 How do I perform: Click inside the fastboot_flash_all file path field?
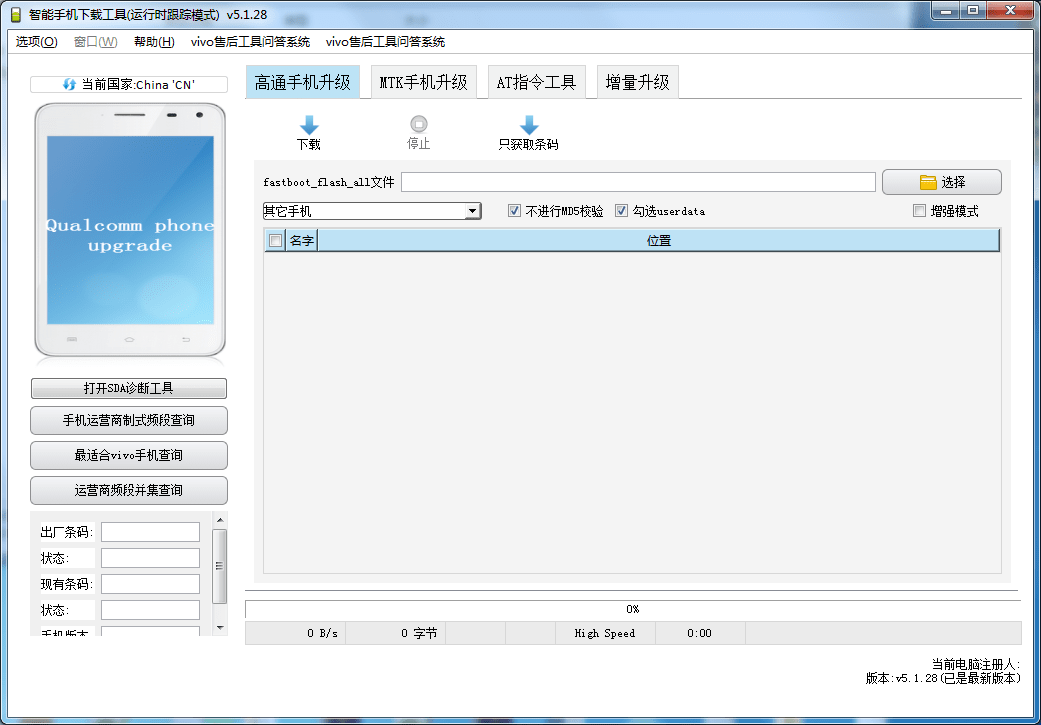tap(640, 181)
